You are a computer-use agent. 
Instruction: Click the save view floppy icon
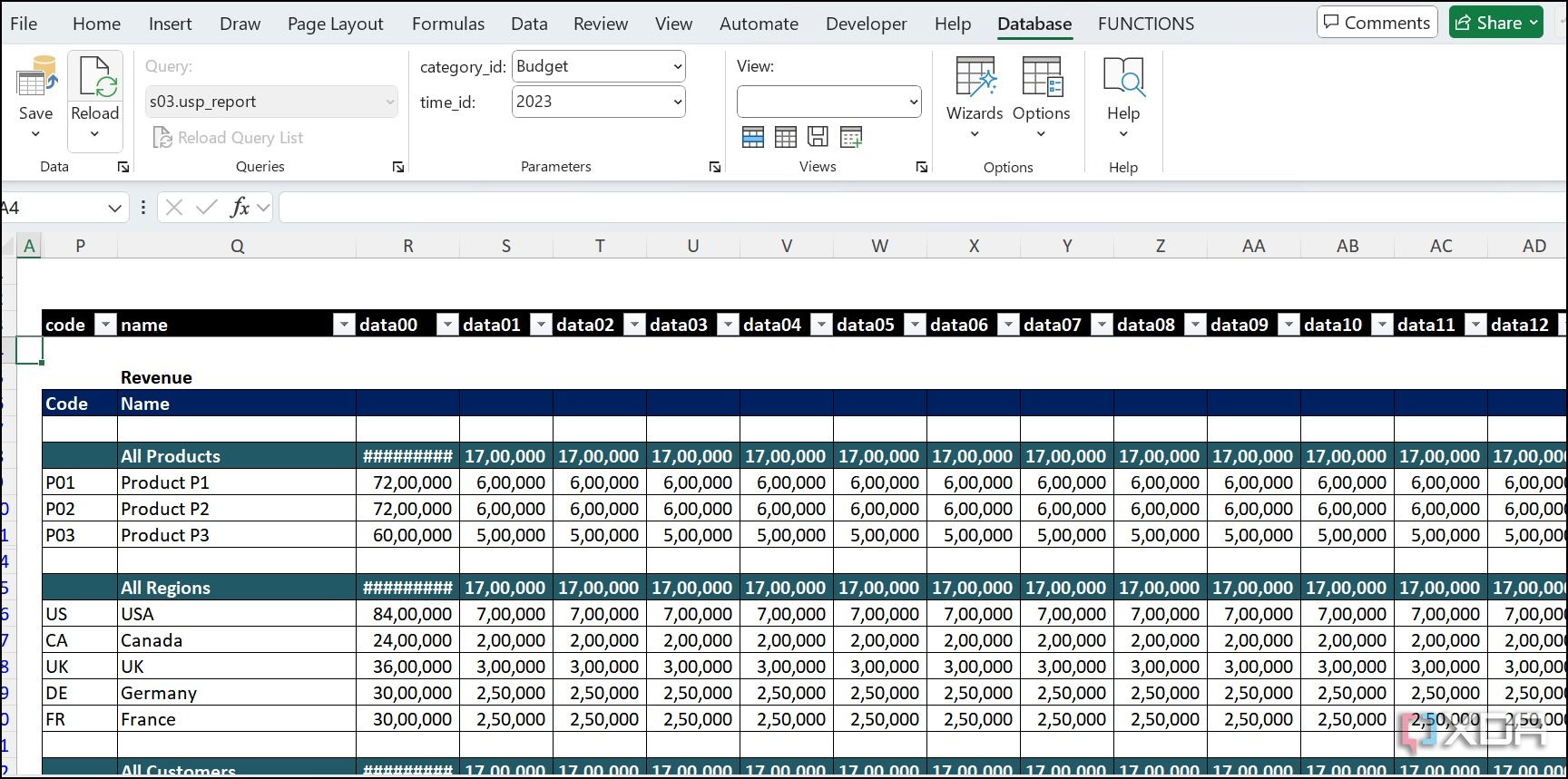pos(818,137)
